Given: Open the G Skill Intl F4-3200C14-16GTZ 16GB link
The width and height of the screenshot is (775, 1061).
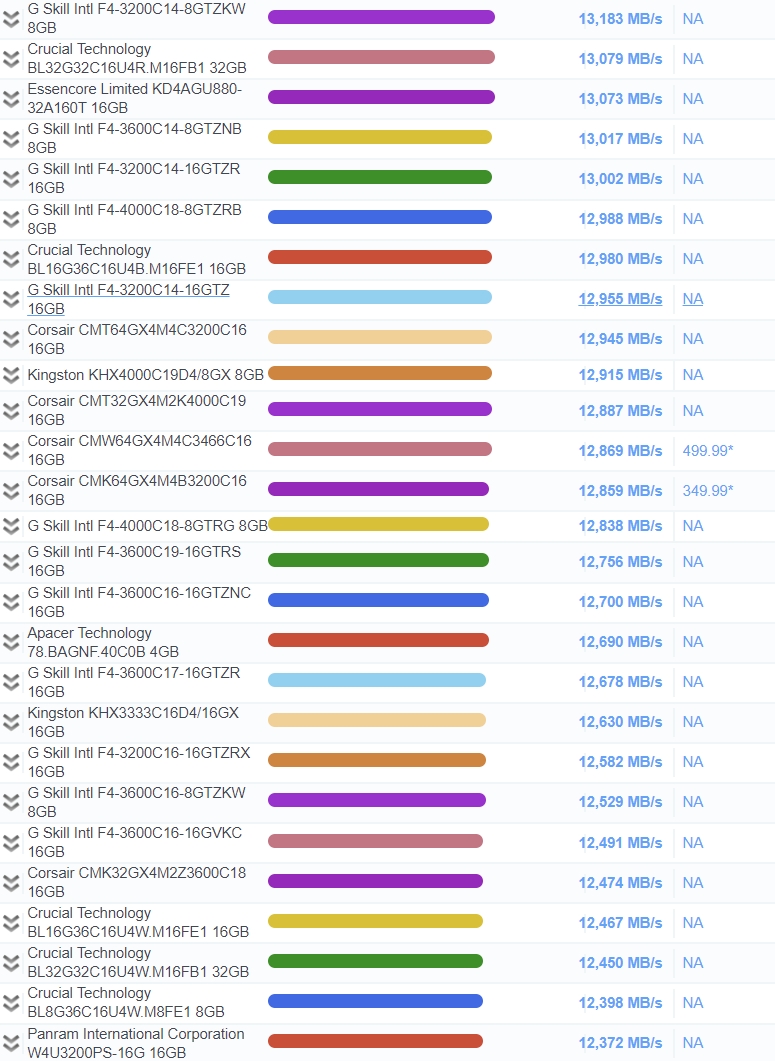Looking at the screenshot, I should tap(129, 299).
